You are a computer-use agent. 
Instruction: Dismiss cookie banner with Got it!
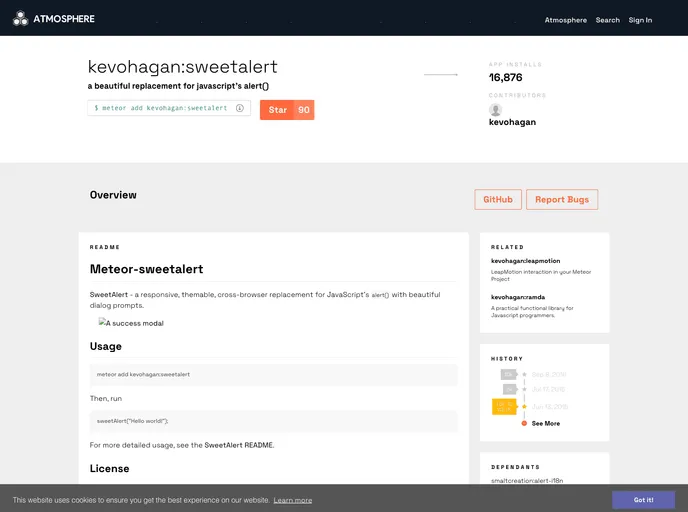click(x=644, y=500)
